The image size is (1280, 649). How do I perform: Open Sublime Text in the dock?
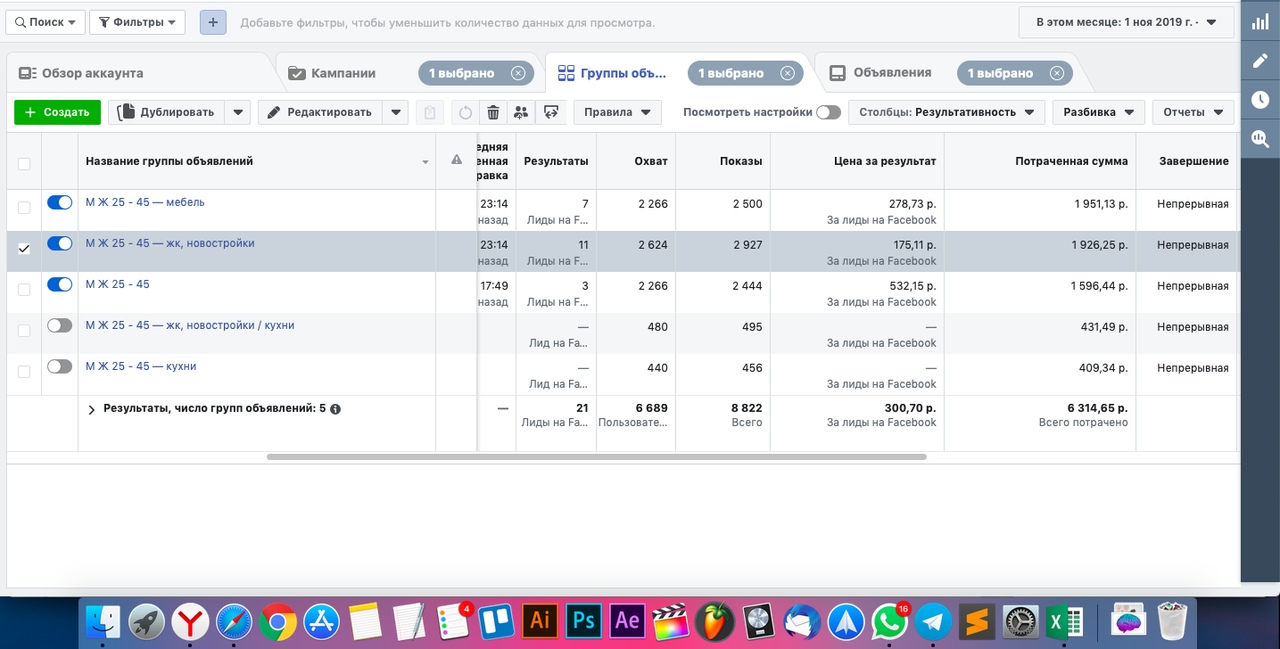click(x=978, y=622)
